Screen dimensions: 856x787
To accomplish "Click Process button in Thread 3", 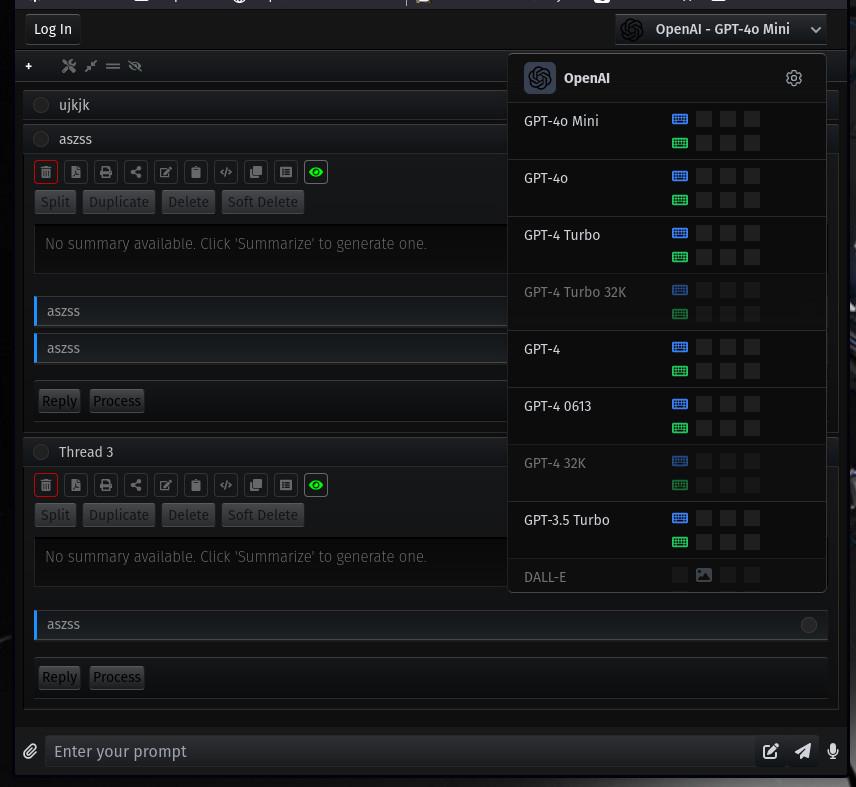I will (117, 677).
